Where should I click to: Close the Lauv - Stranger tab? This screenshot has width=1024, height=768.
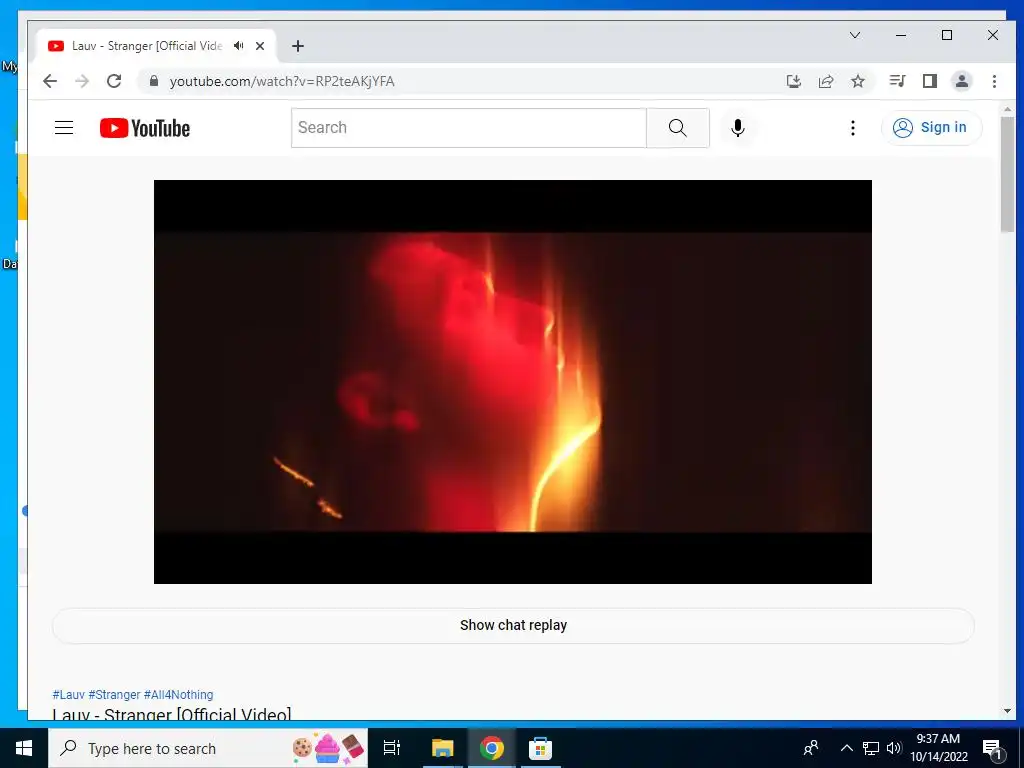[x=260, y=46]
